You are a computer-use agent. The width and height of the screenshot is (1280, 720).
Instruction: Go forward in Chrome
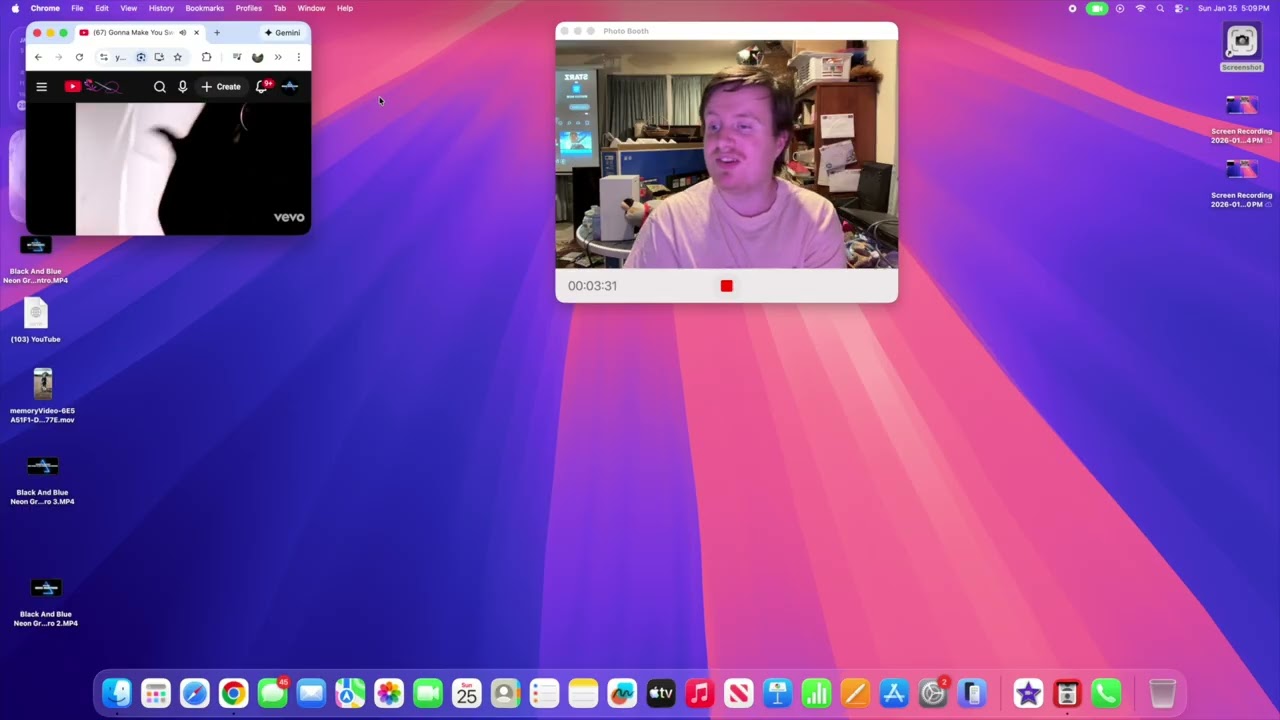58,57
